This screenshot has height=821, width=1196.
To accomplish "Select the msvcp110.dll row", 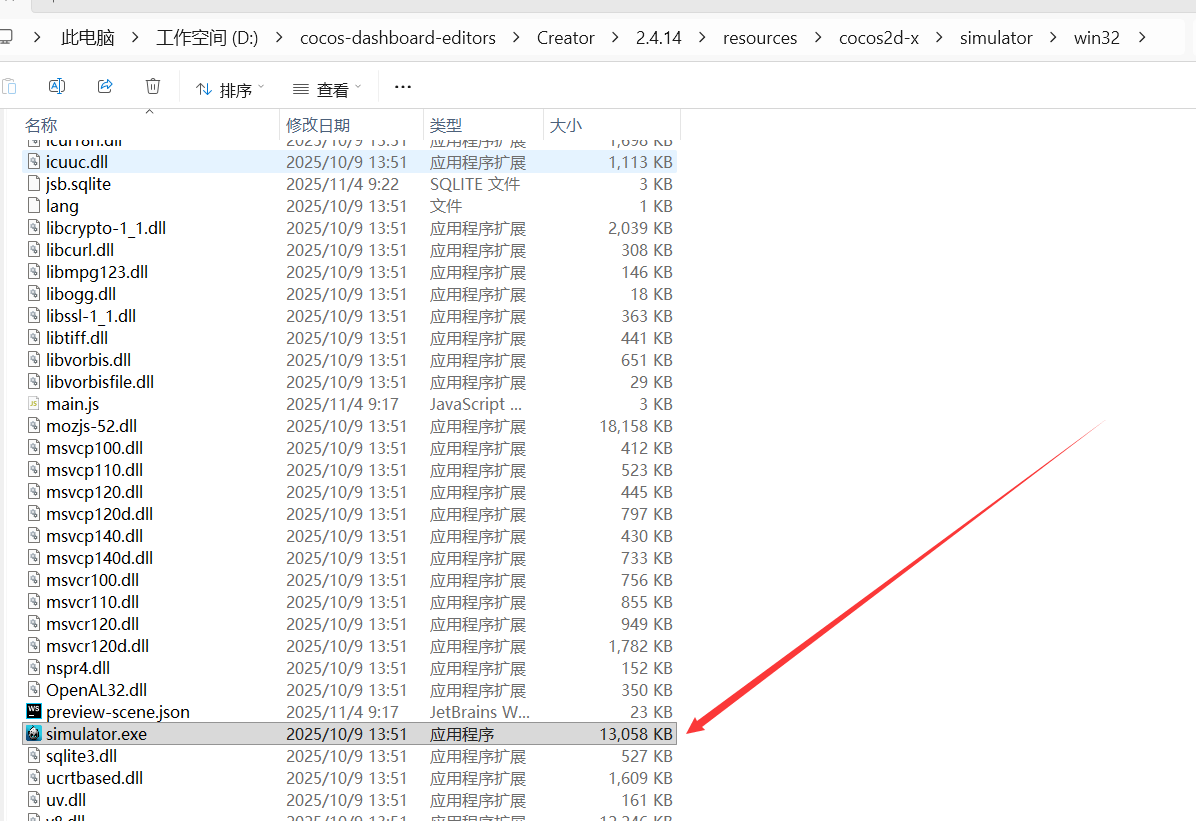I will coord(349,470).
